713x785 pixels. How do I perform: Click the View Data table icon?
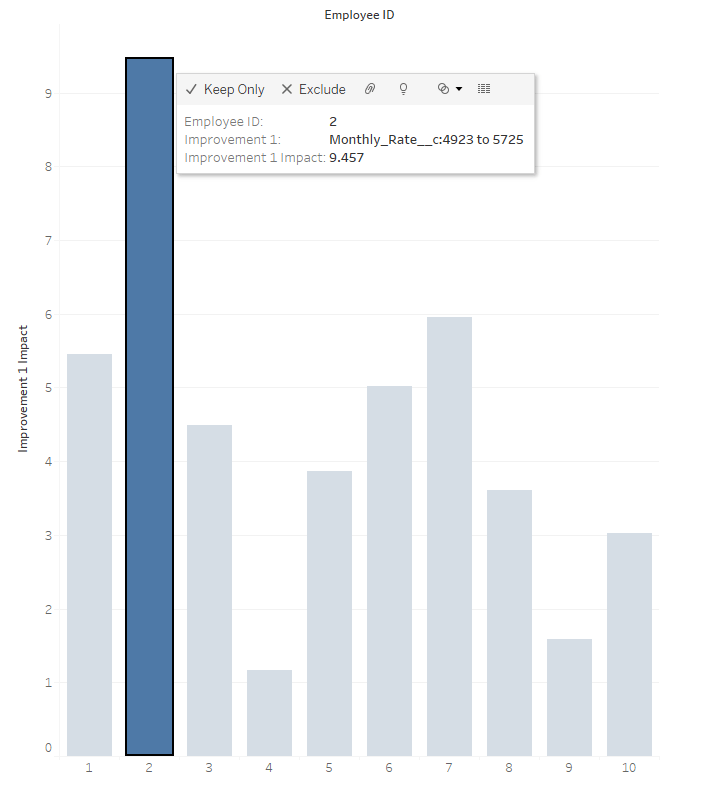pos(484,89)
